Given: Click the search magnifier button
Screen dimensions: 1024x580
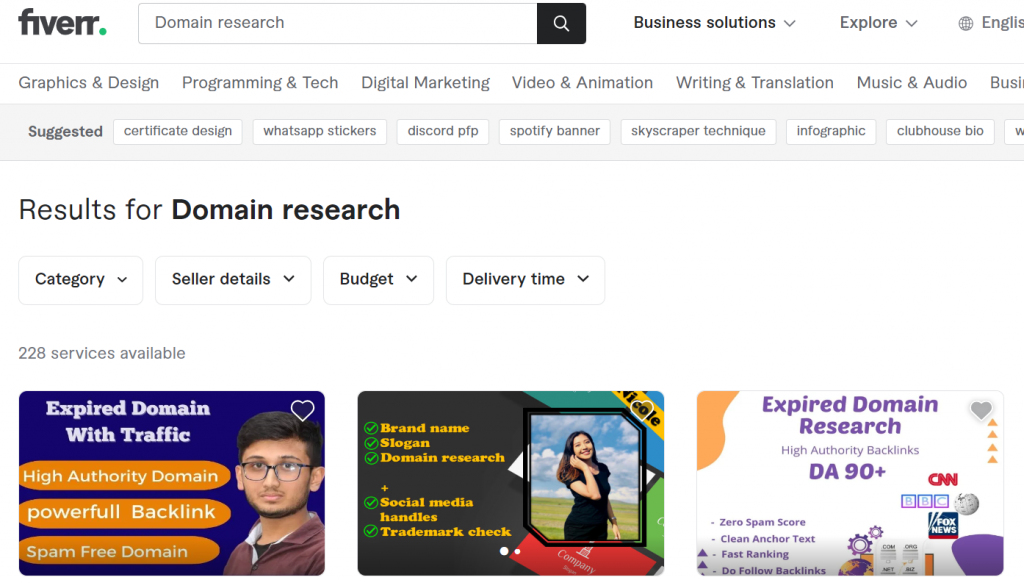Looking at the screenshot, I should 561,23.
